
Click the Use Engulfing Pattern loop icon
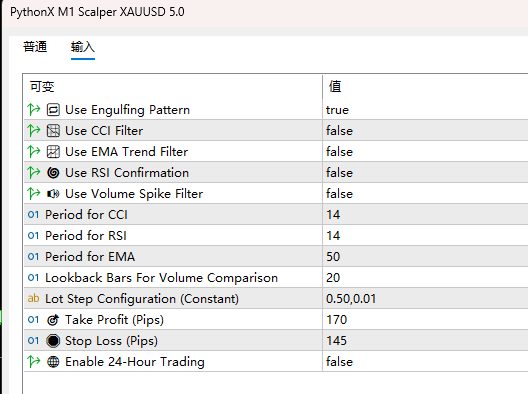point(53,110)
